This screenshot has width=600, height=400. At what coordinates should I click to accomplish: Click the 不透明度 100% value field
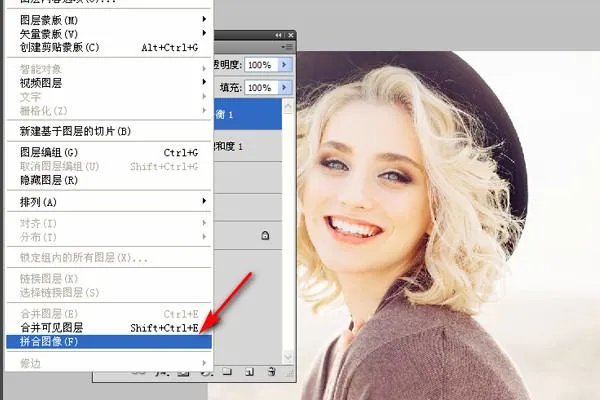click(262, 65)
